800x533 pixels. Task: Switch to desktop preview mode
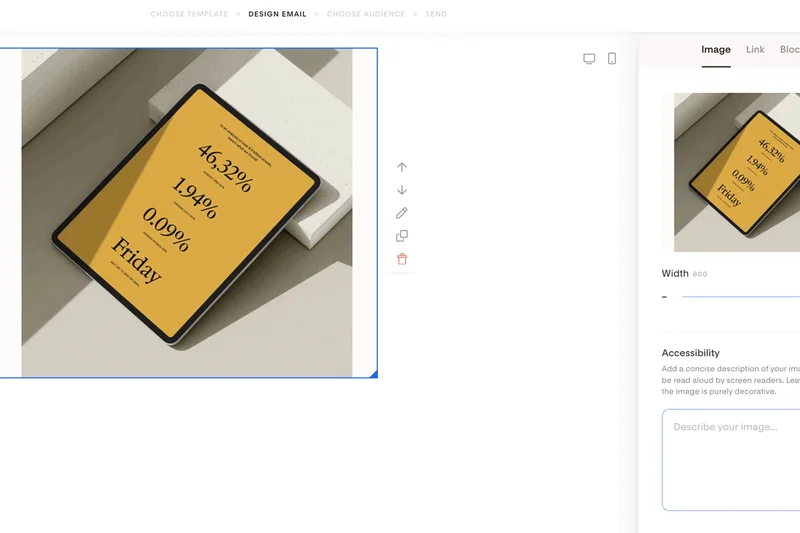coord(589,59)
